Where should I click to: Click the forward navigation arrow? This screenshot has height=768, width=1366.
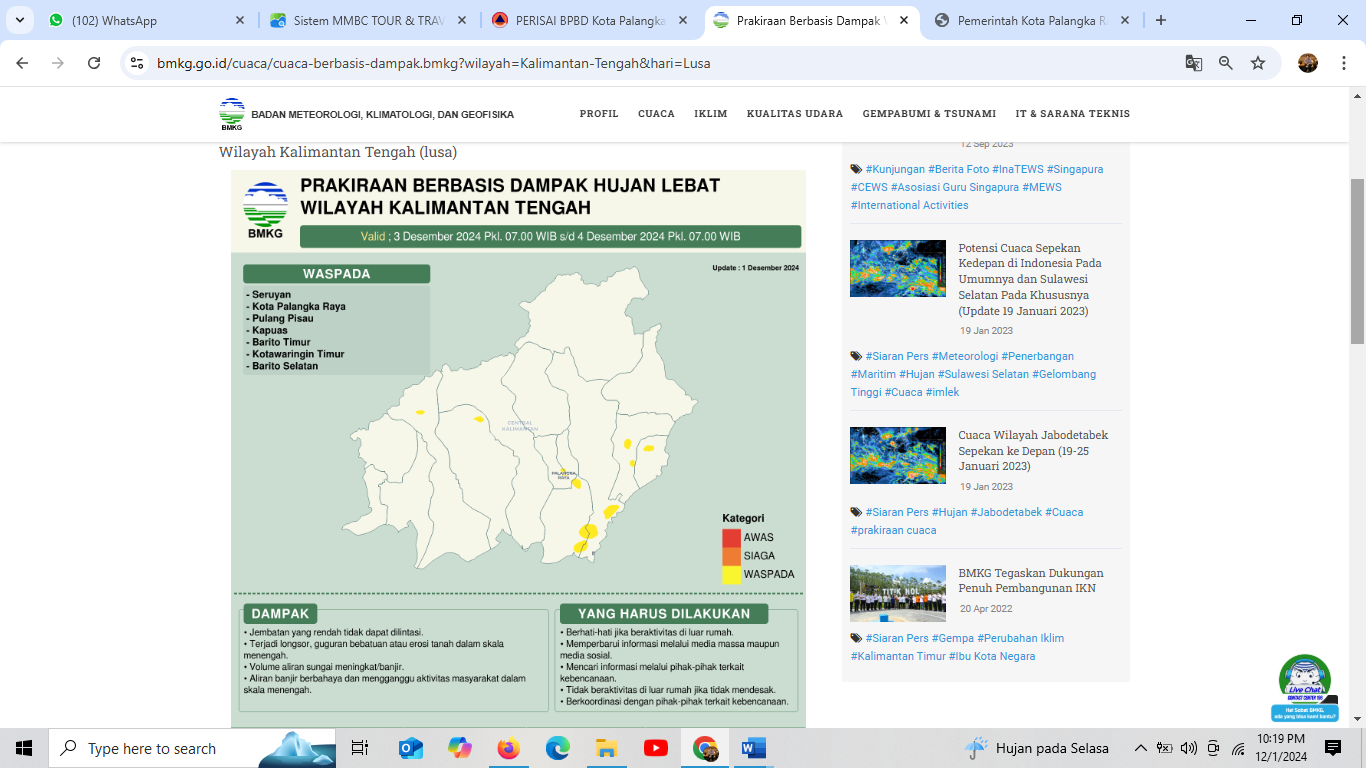(58, 63)
